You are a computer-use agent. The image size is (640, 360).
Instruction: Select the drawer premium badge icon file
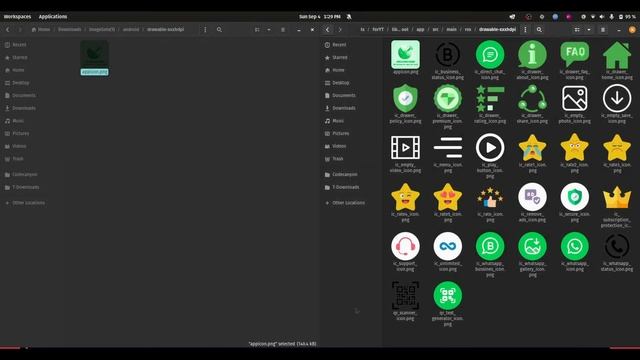pyautogui.click(x=448, y=99)
